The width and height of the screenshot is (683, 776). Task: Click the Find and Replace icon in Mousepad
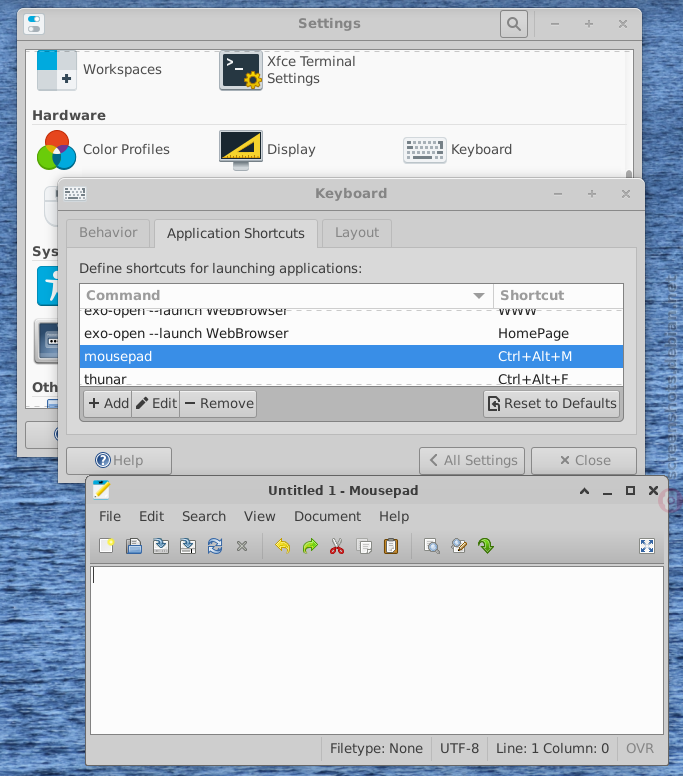coord(459,546)
